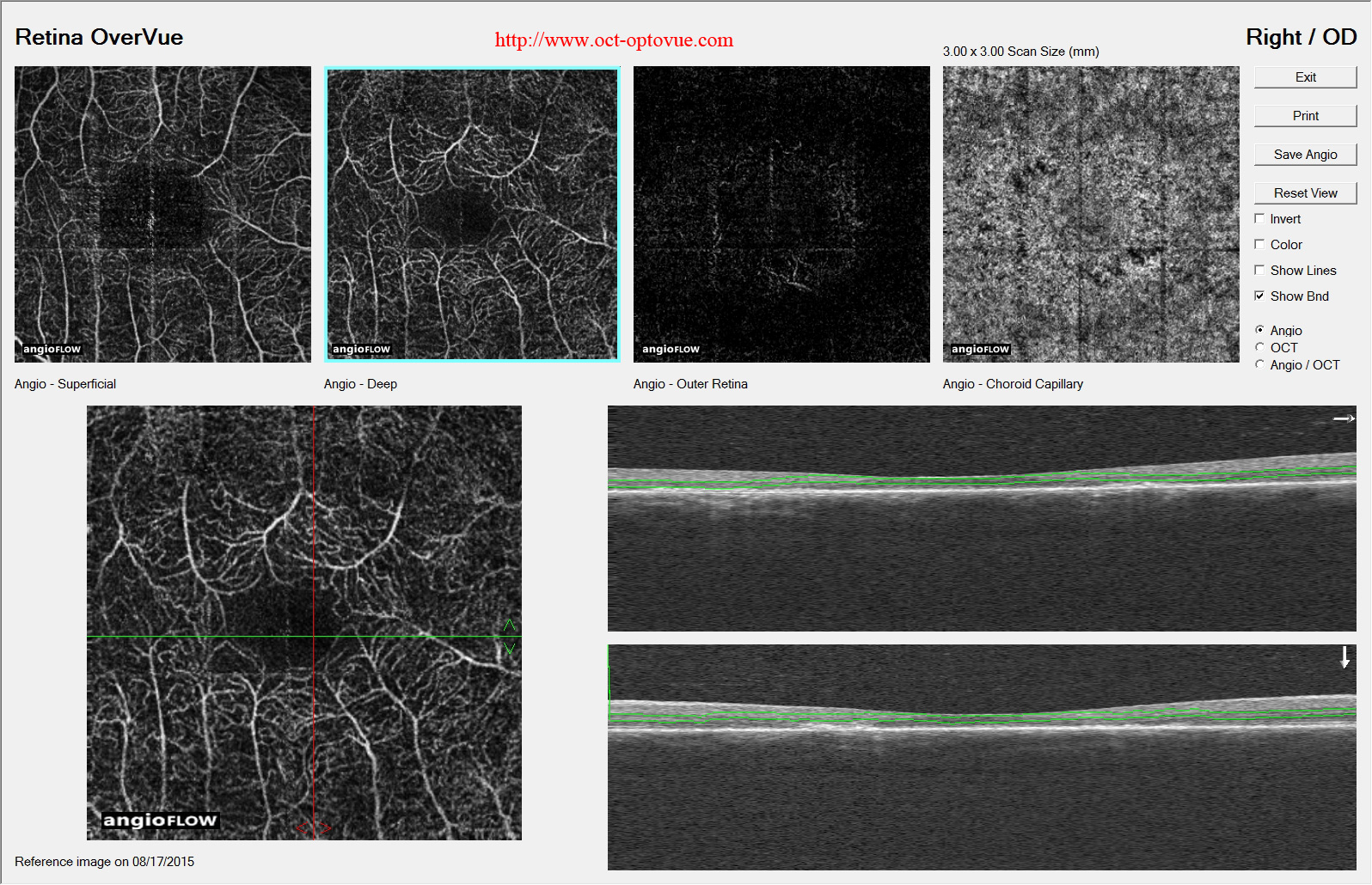Select the OCT radio option

pos(1259,347)
